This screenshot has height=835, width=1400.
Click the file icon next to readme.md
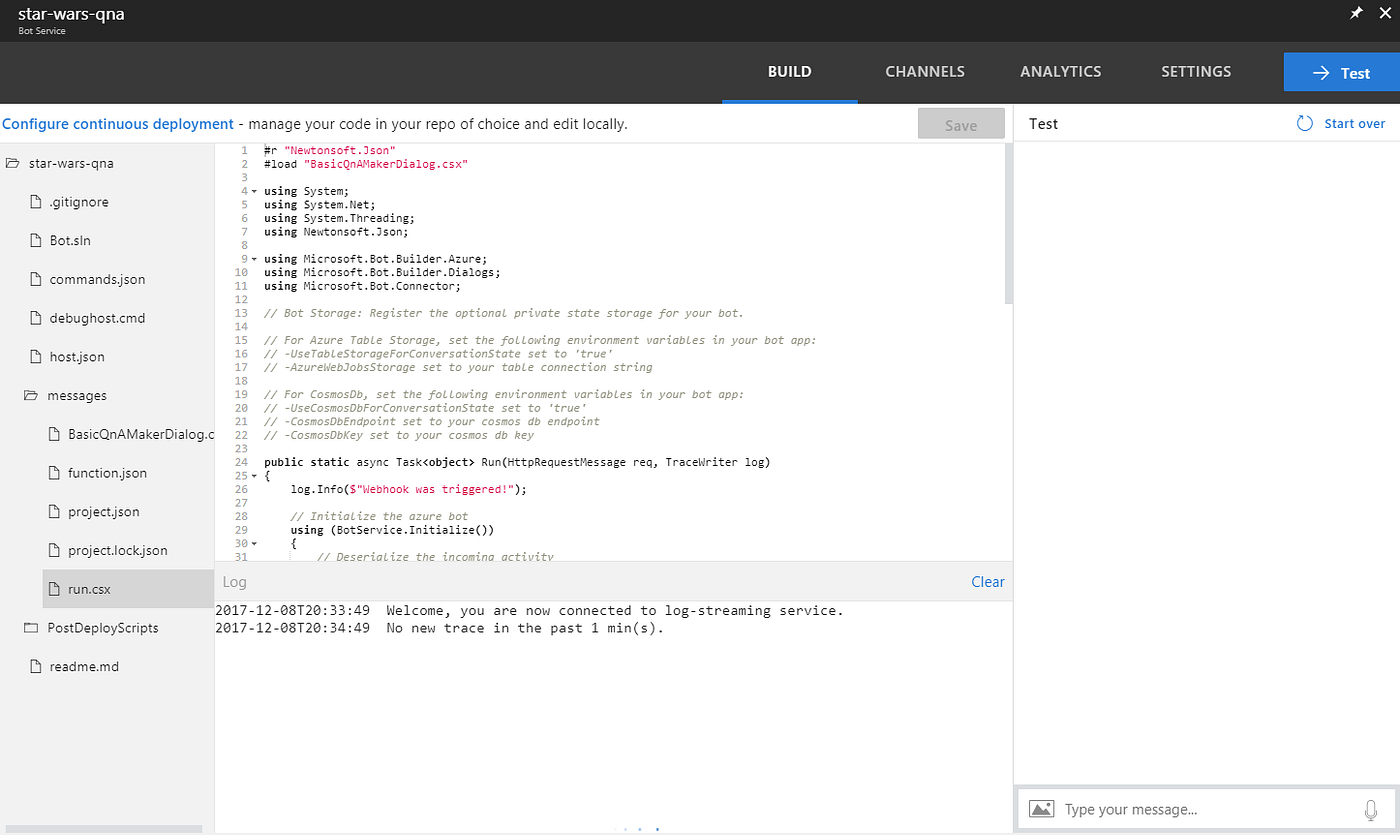[x=35, y=666]
